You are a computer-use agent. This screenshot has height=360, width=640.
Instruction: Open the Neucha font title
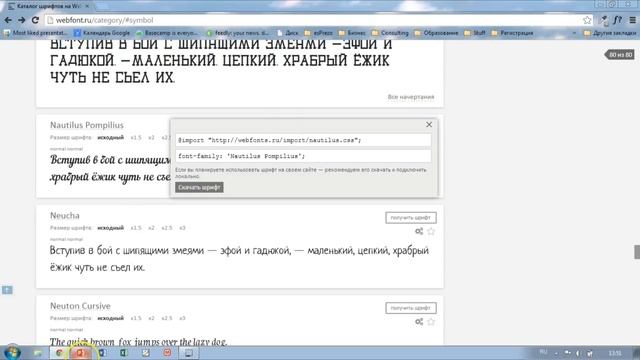[x=64, y=215]
